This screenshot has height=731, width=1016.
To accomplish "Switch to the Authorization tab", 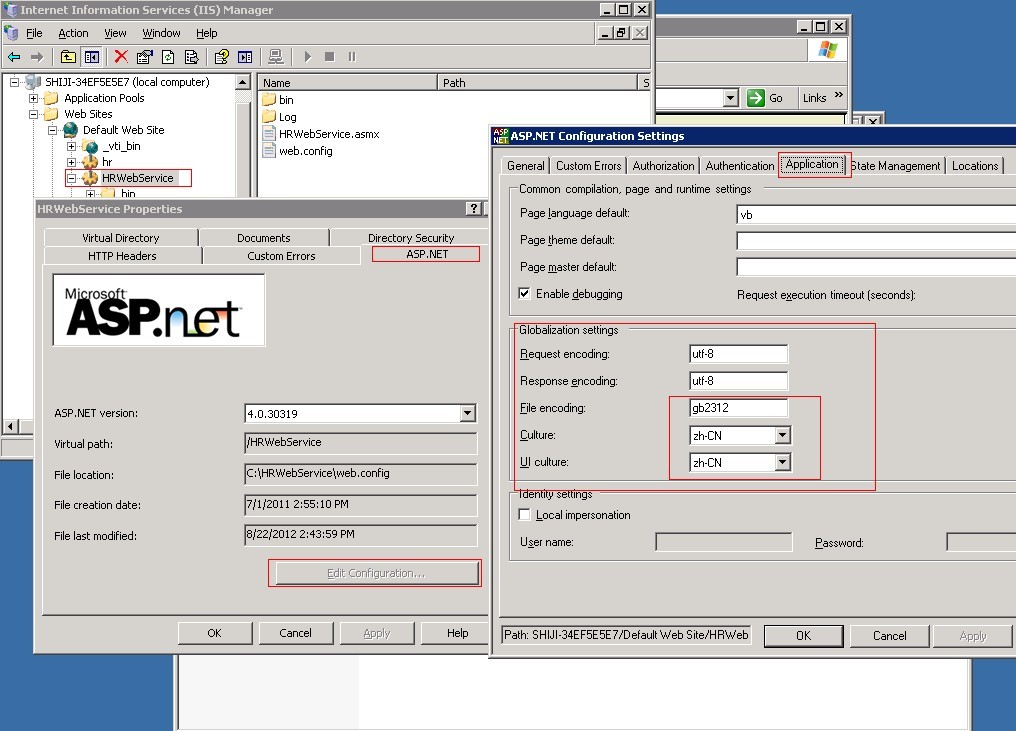I will (x=663, y=166).
